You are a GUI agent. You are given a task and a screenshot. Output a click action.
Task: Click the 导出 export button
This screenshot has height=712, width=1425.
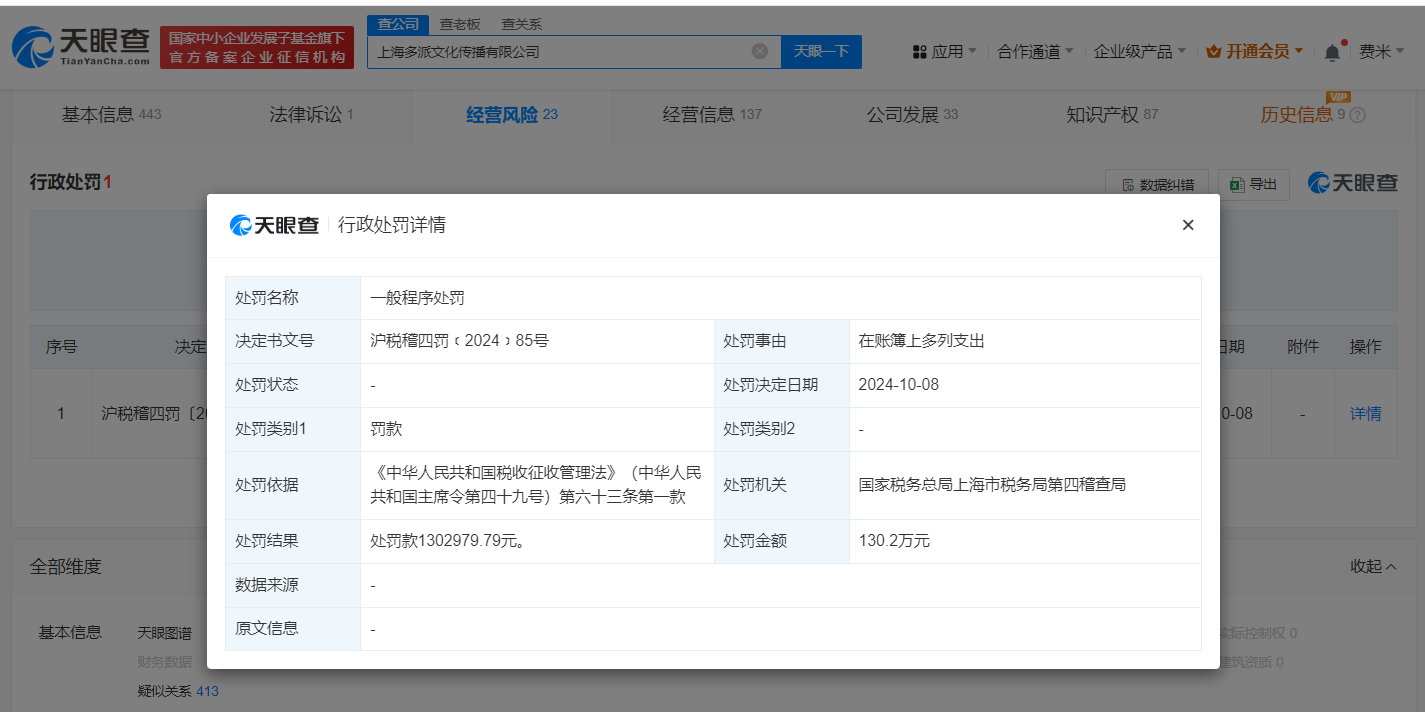1254,184
